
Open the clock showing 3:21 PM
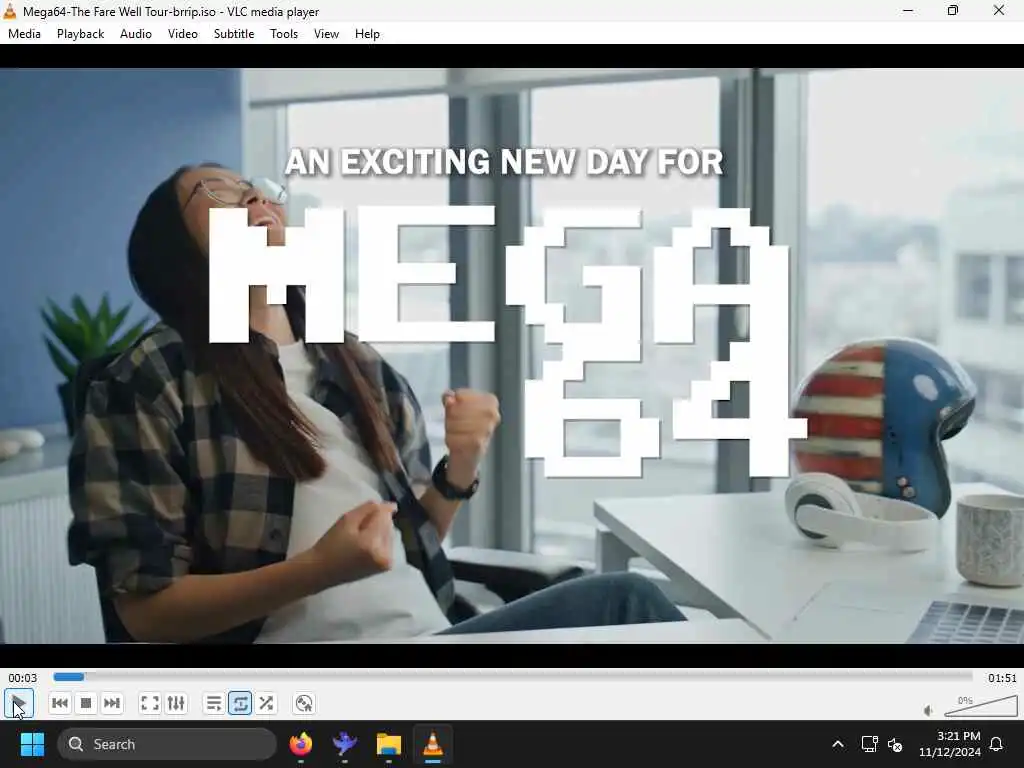(950, 744)
